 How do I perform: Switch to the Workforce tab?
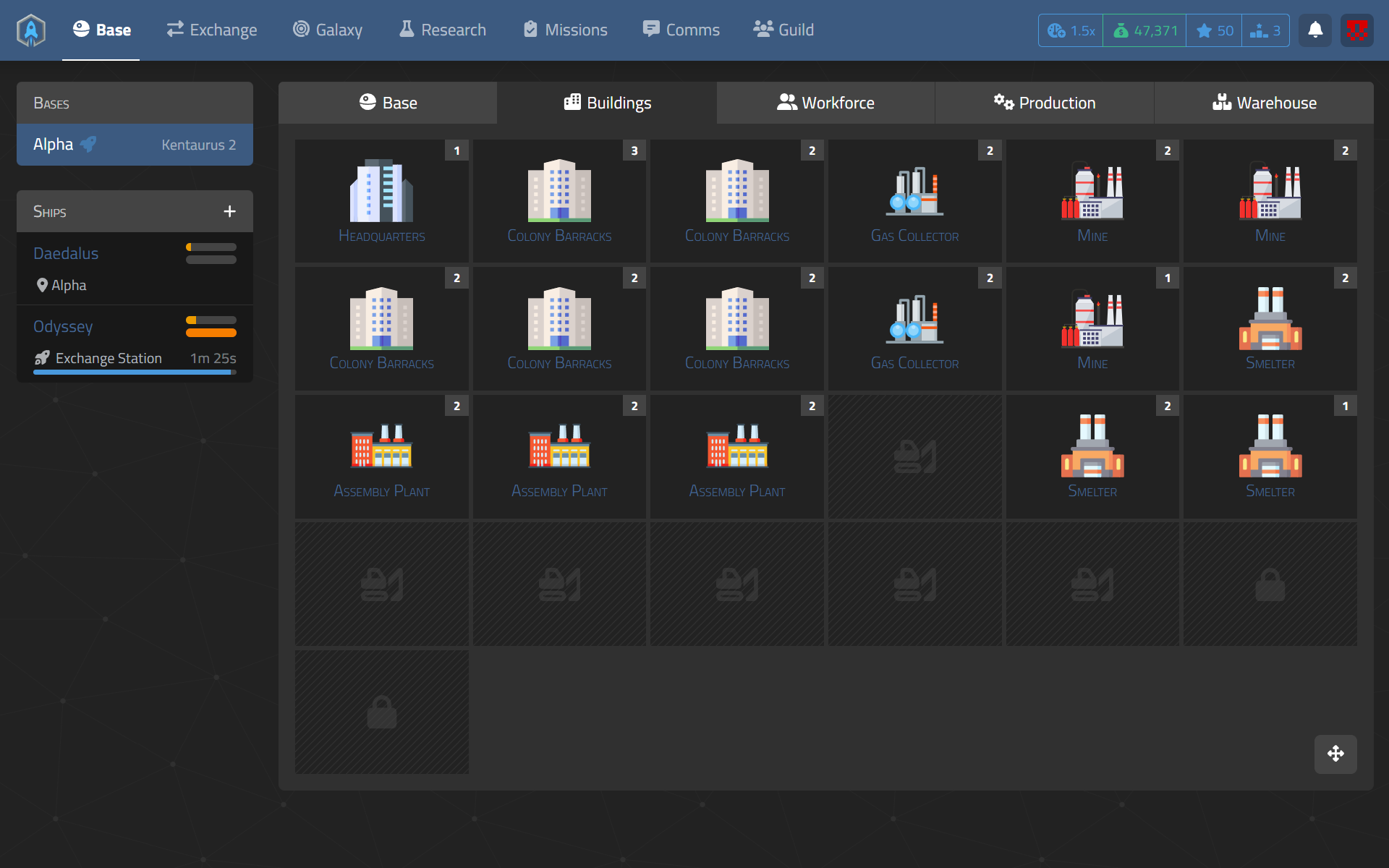(x=825, y=103)
